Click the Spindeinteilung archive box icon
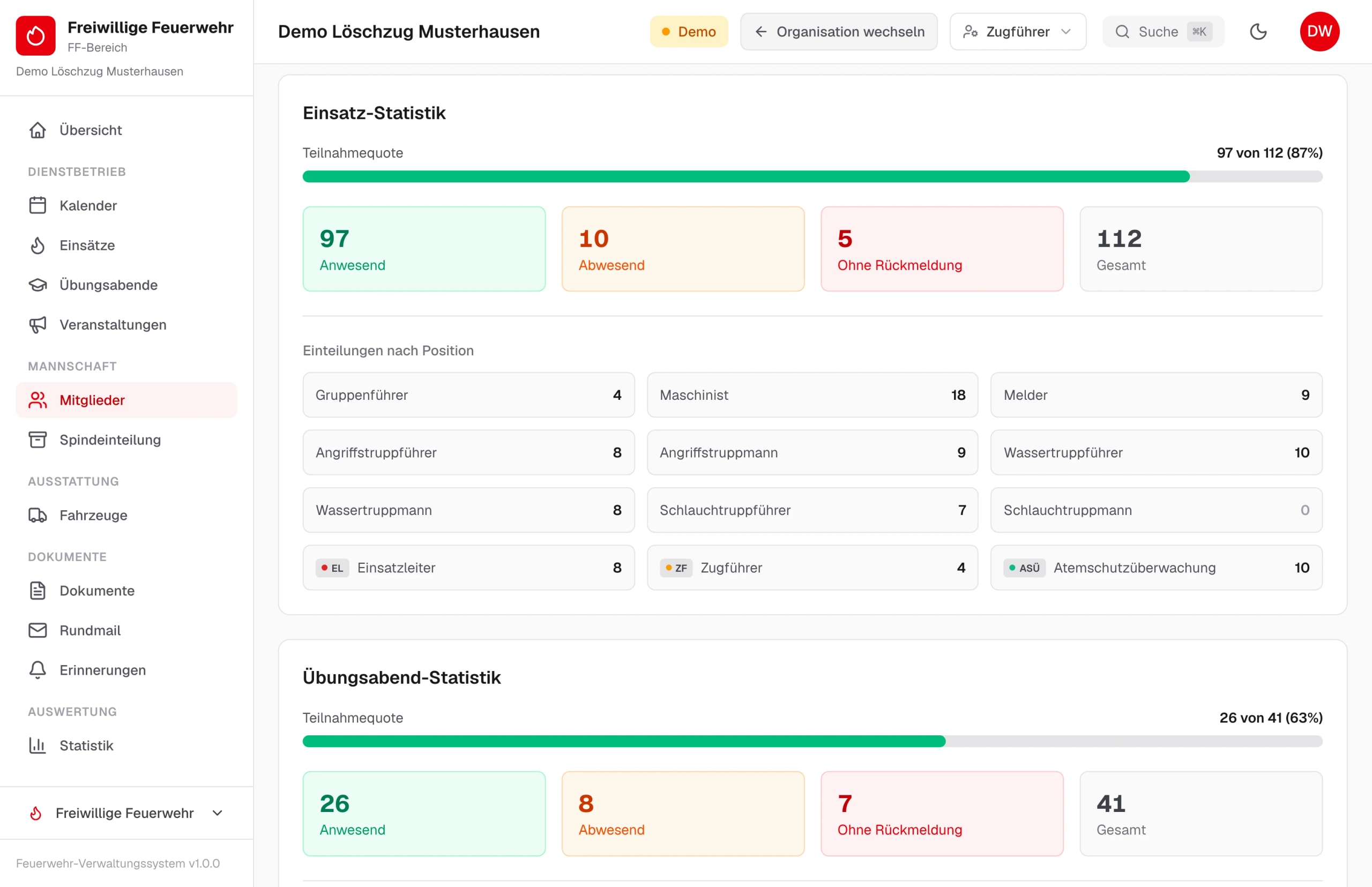Image resolution: width=1372 pixels, height=887 pixels. 38,440
